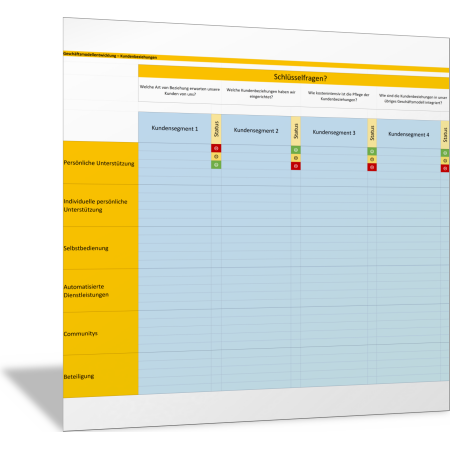Click red status icon under Kundensegment 3

pyautogui.click(x=372, y=167)
